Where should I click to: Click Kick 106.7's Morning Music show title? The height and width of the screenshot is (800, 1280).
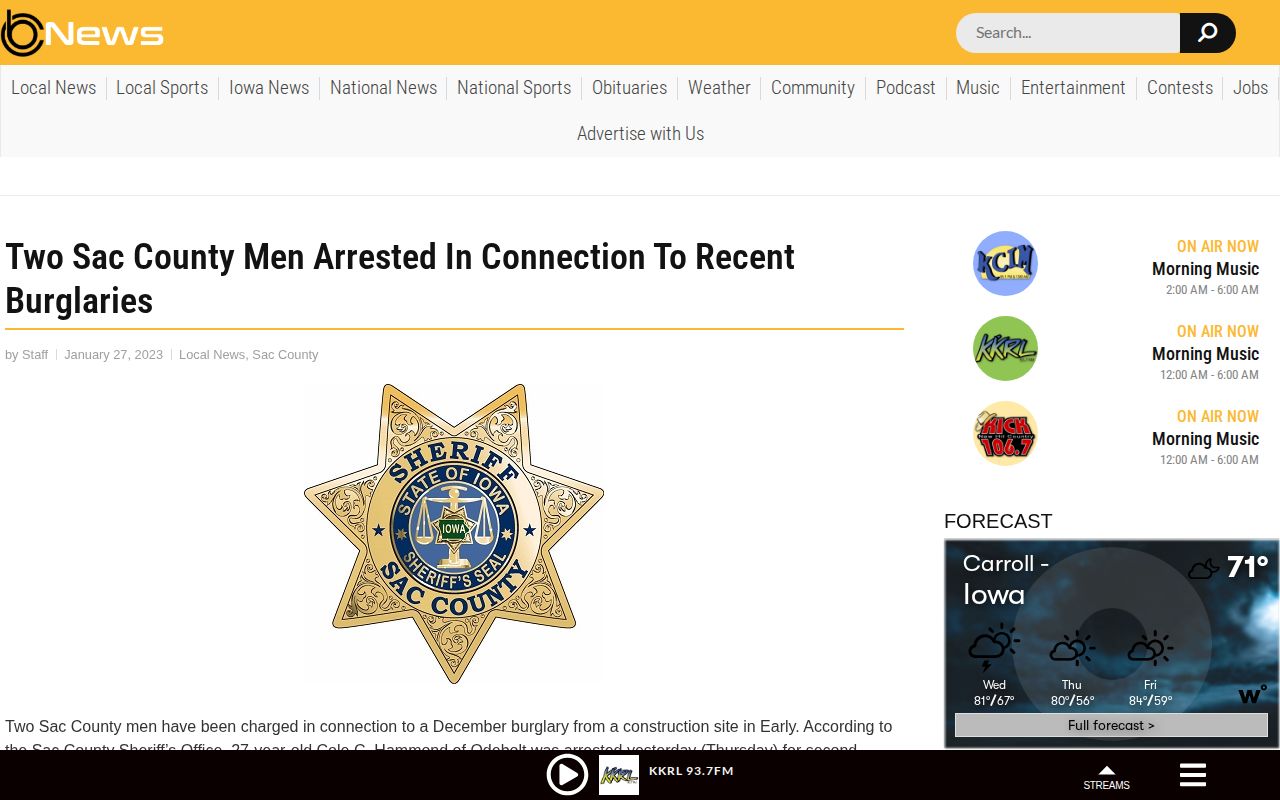(x=1205, y=439)
